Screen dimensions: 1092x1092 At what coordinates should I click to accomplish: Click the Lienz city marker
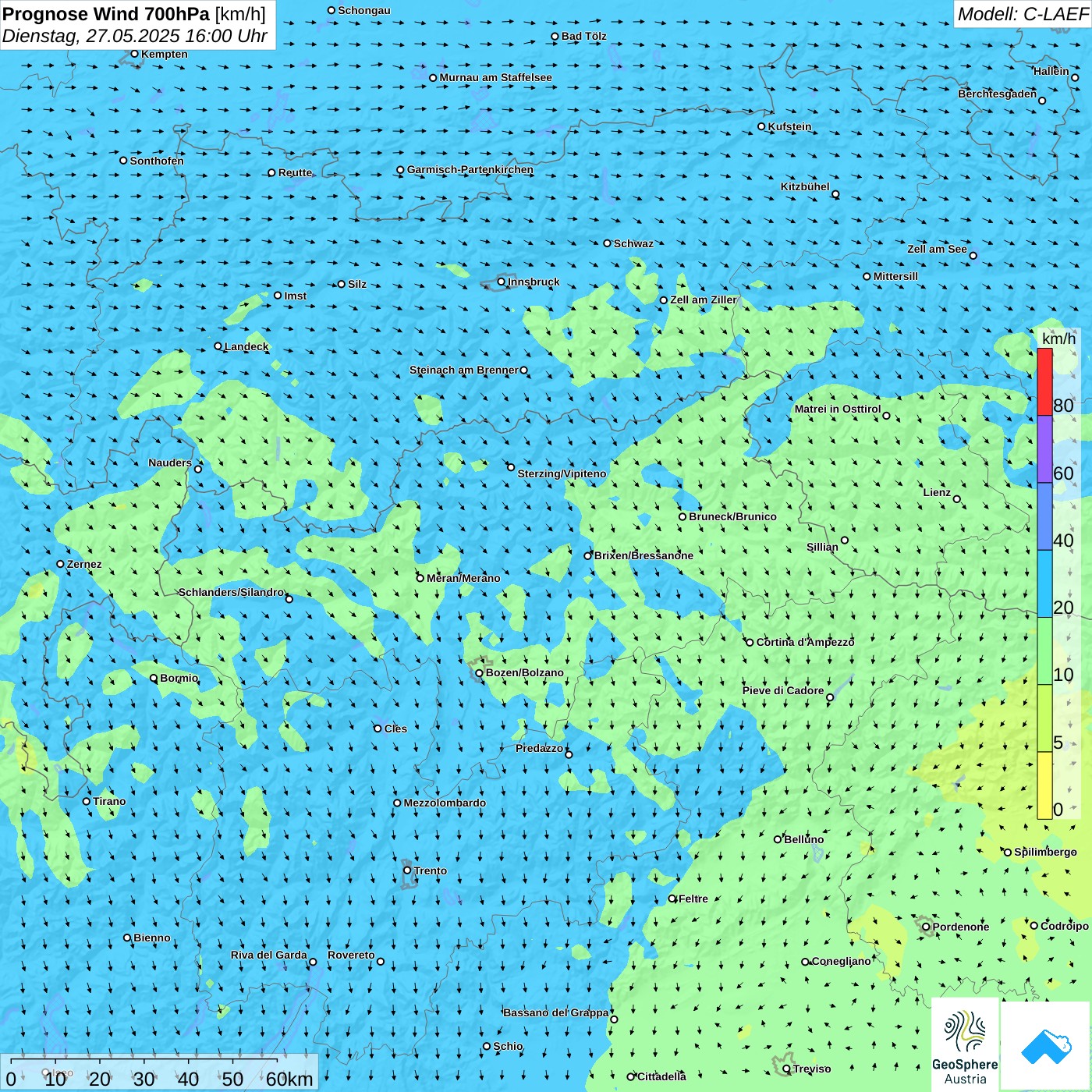coord(957,499)
